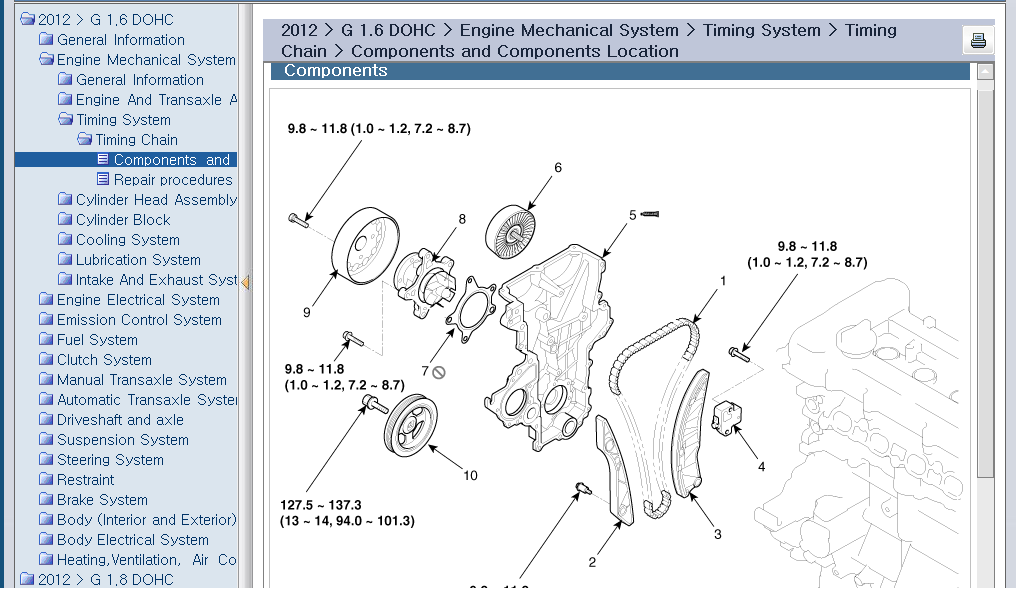The height and width of the screenshot is (590, 1018).
Task: Click the folder icon beside Lubrication System
Action: (65, 259)
